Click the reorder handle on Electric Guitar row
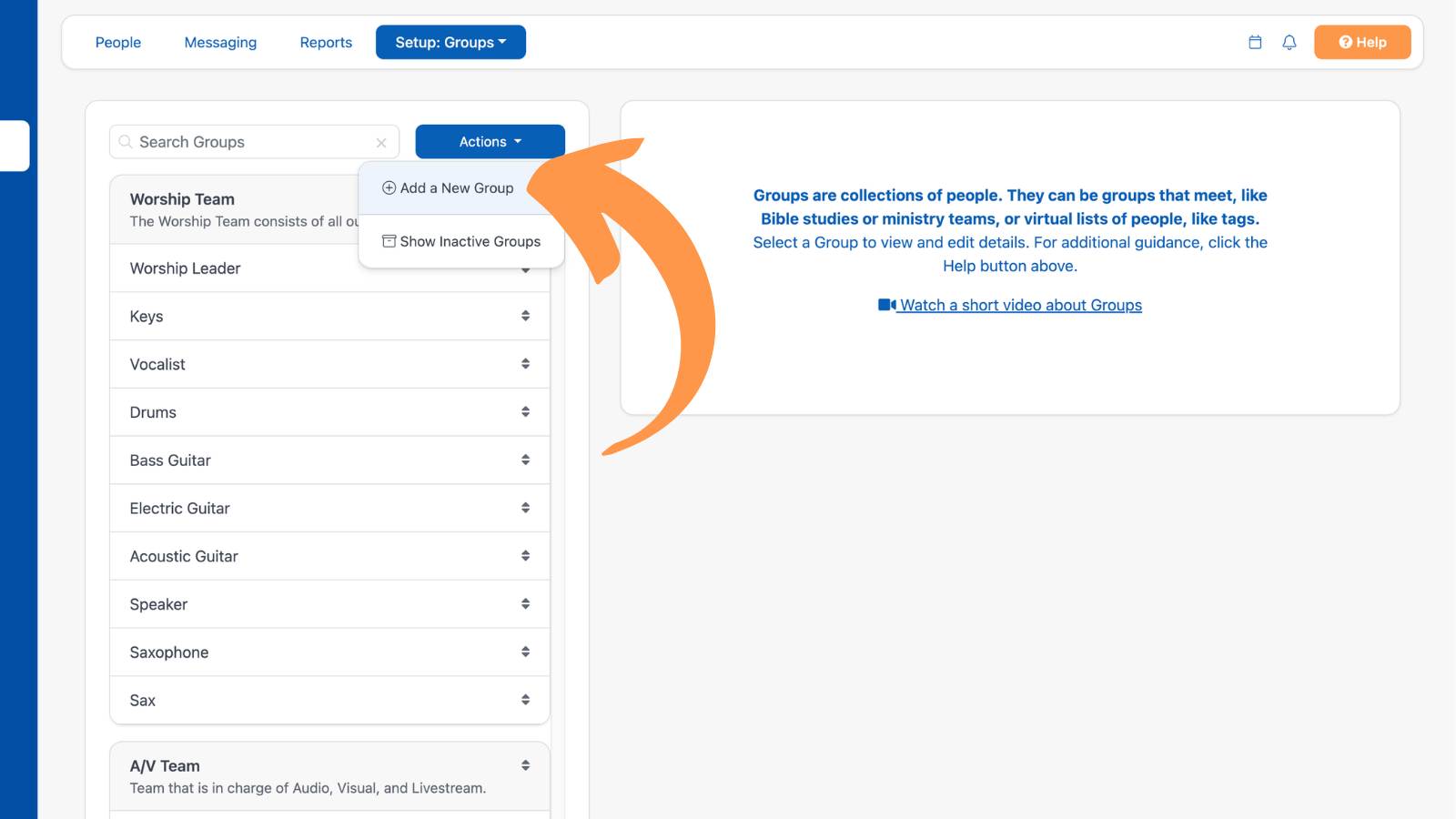1456x819 pixels. click(525, 508)
